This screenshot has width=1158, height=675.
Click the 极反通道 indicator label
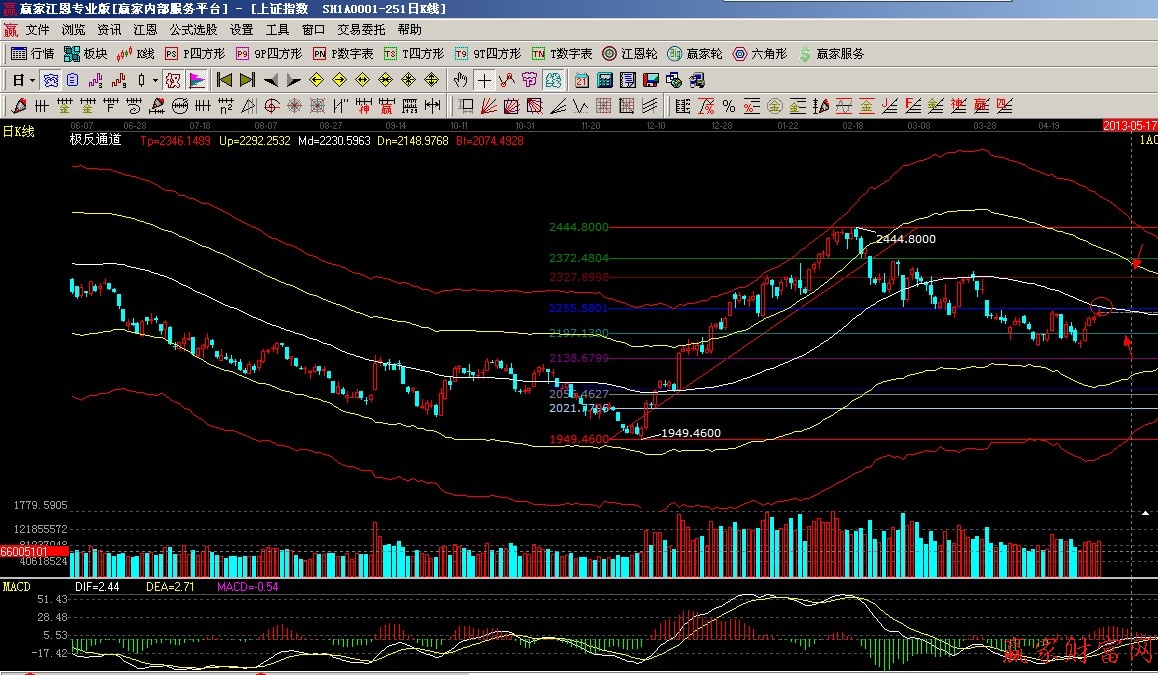click(95, 140)
